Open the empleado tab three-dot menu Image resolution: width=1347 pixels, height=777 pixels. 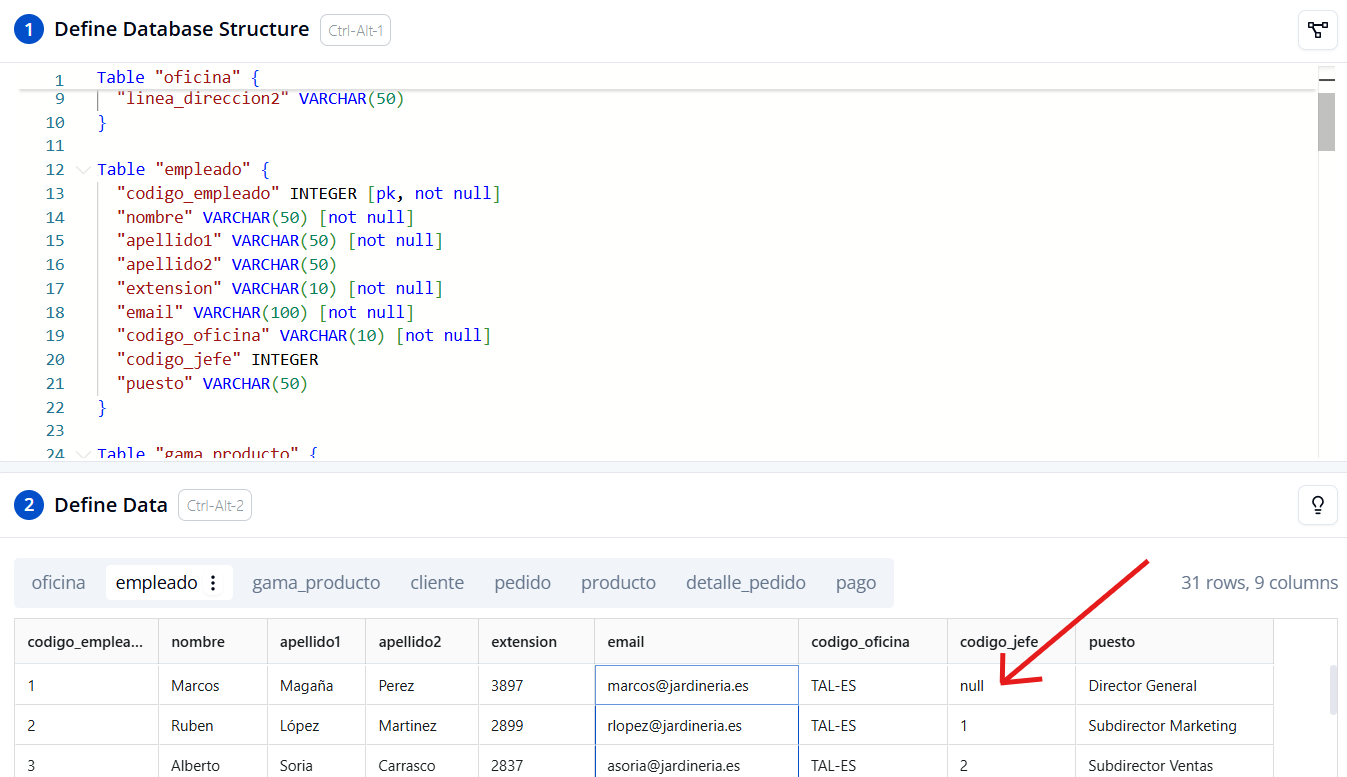coord(212,583)
